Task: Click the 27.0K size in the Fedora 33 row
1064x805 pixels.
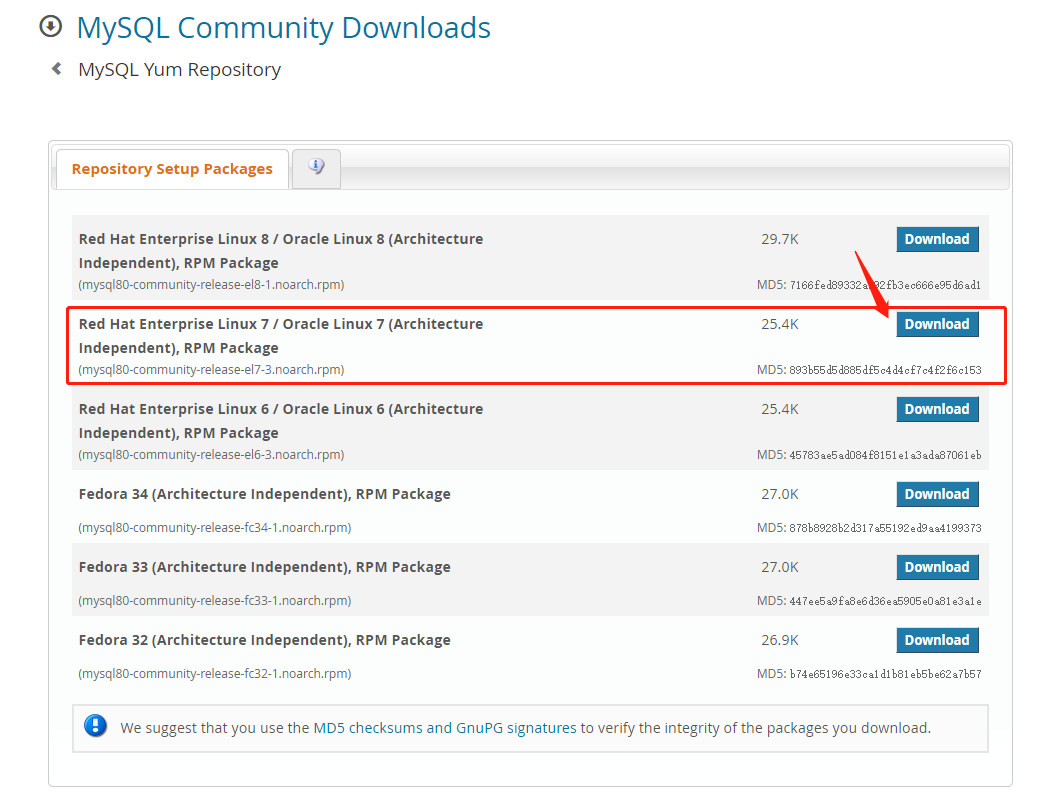Action: pyautogui.click(x=780, y=567)
